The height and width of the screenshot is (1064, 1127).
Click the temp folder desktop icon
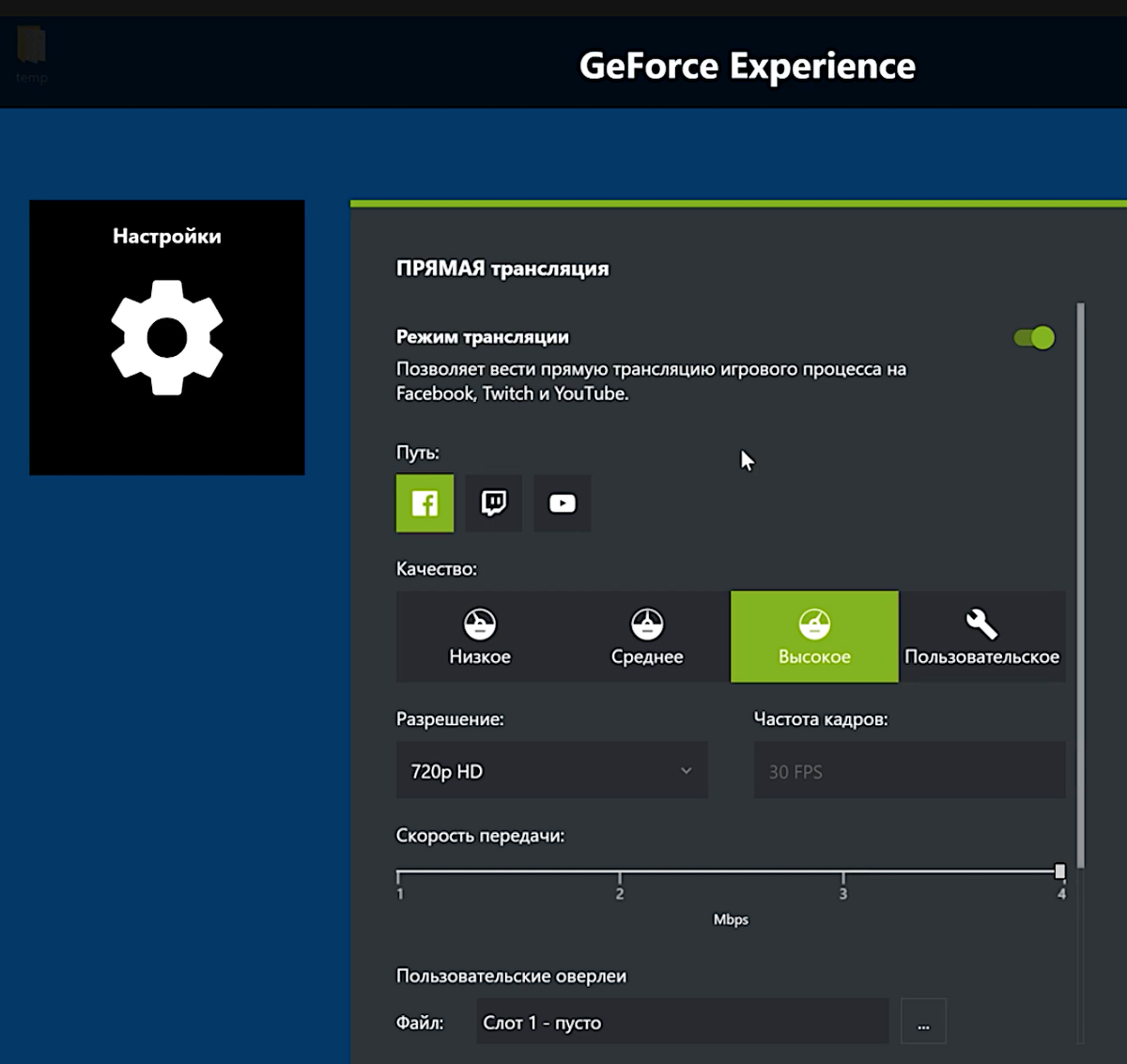point(31,54)
